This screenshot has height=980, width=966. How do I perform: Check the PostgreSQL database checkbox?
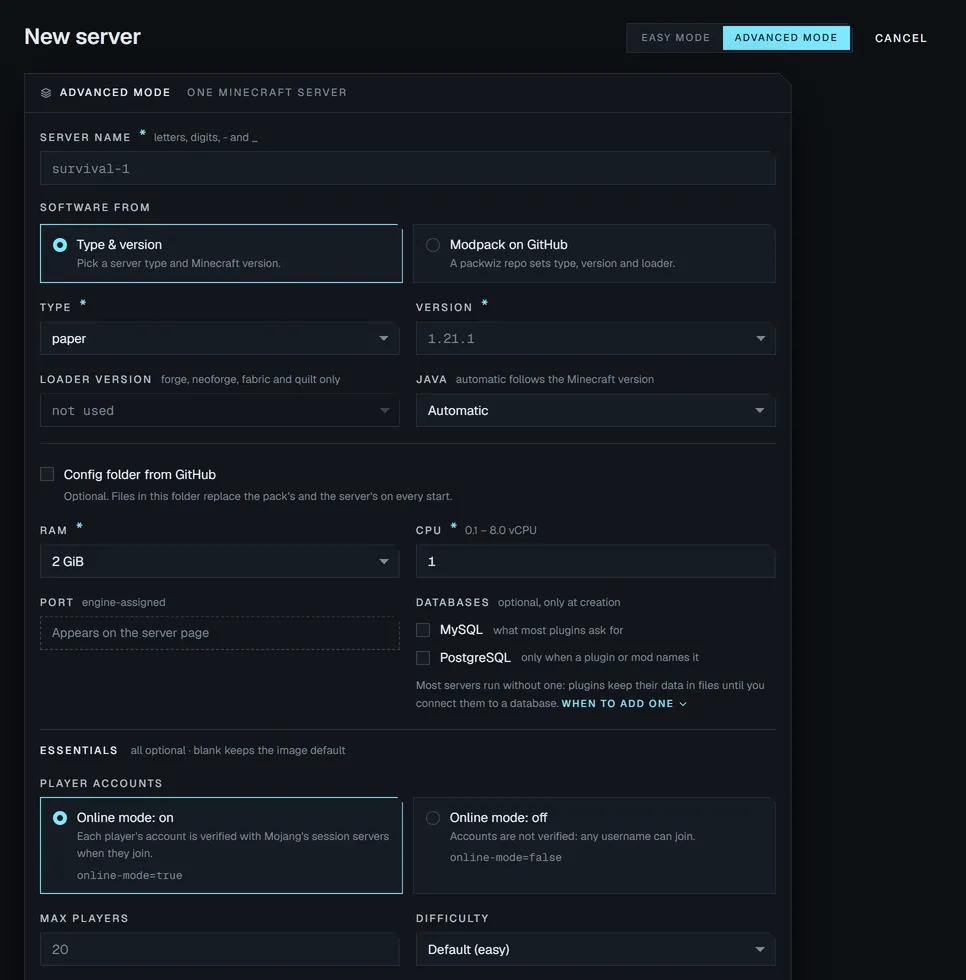click(x=423, y=658)
